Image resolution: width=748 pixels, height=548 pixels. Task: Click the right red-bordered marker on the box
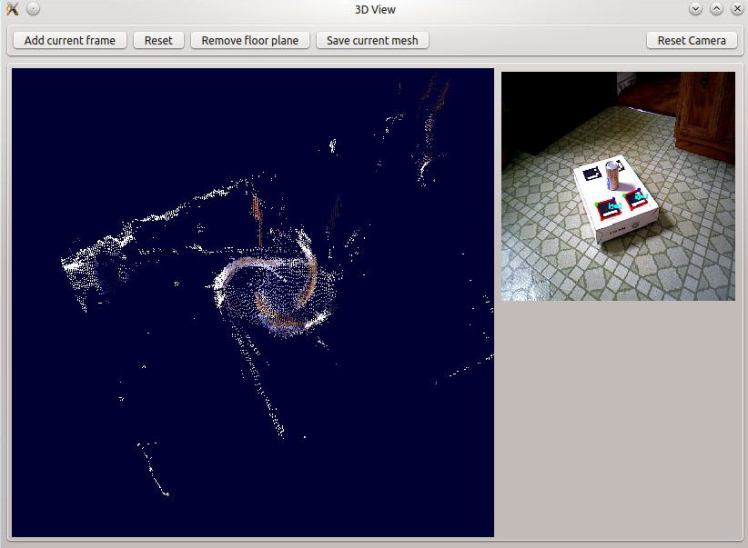pos(637,197)
